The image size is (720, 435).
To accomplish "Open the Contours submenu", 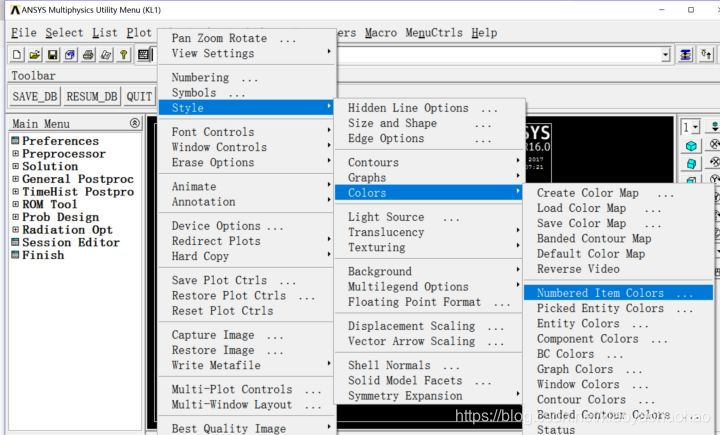I will click(x=428, y=162).
